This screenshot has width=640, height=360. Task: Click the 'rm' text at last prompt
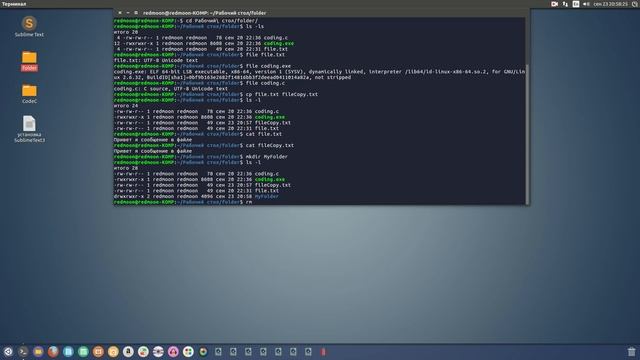pyautogui.click(x=249, y=202)
